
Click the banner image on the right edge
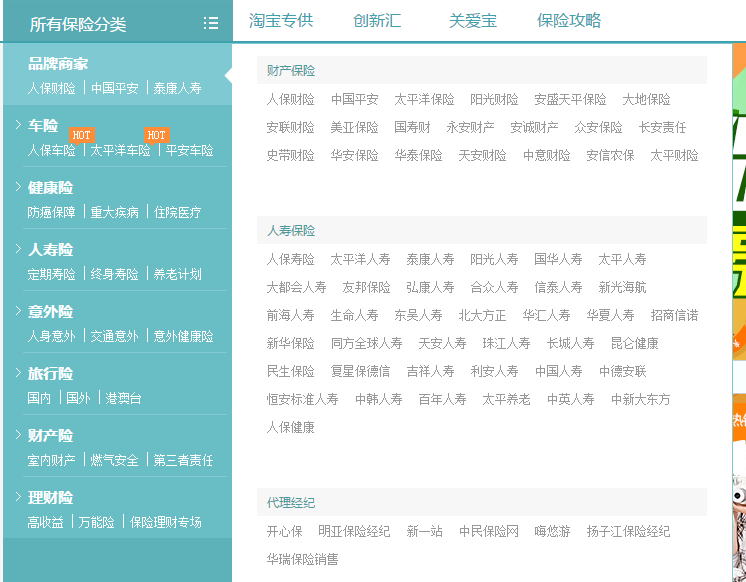pos(739,300)
